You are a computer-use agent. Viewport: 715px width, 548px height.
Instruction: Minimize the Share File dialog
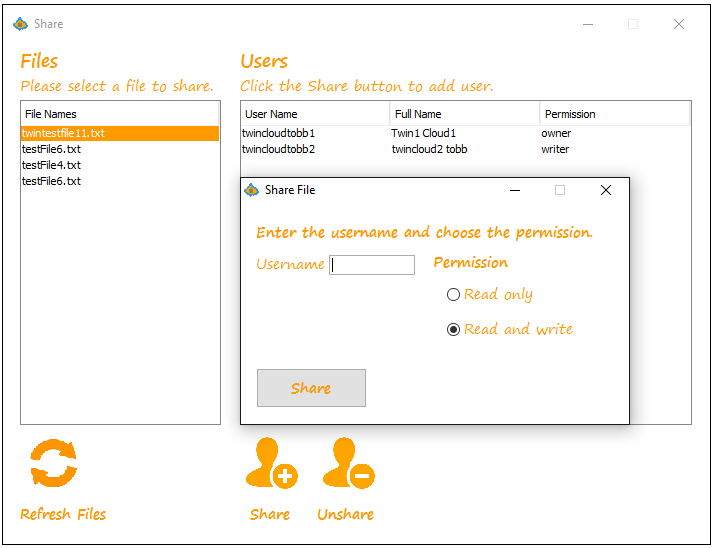click(x=515, y=190)
